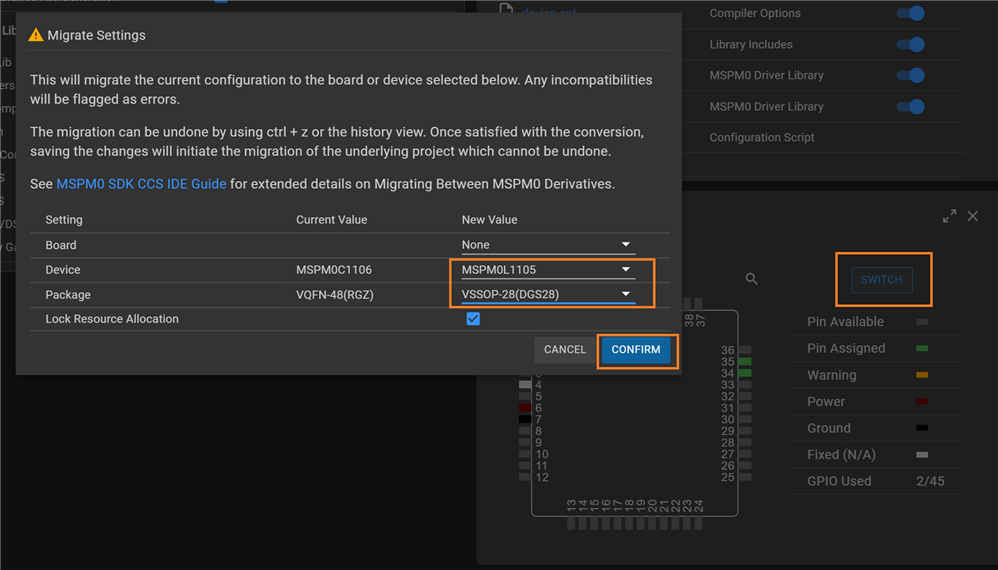Screen dimensions: 998x570
Task: Click the Configuration Script entry
Action: coord(762,137)
